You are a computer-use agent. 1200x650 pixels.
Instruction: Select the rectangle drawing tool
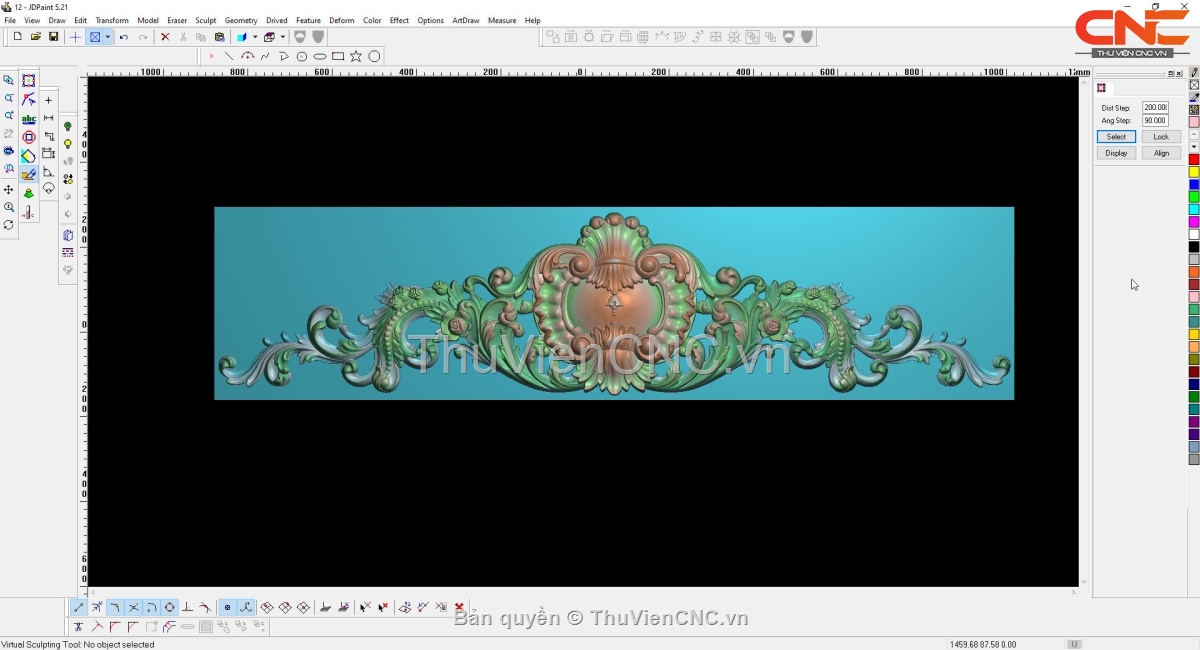coord(338,57)
